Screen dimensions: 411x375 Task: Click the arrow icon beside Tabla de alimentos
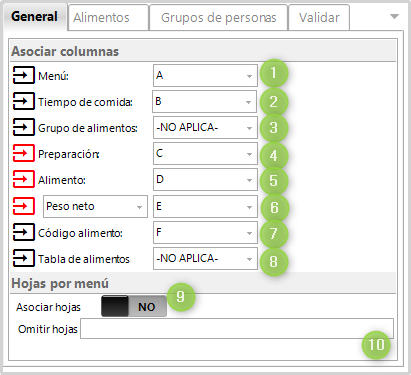pos(23,258)
